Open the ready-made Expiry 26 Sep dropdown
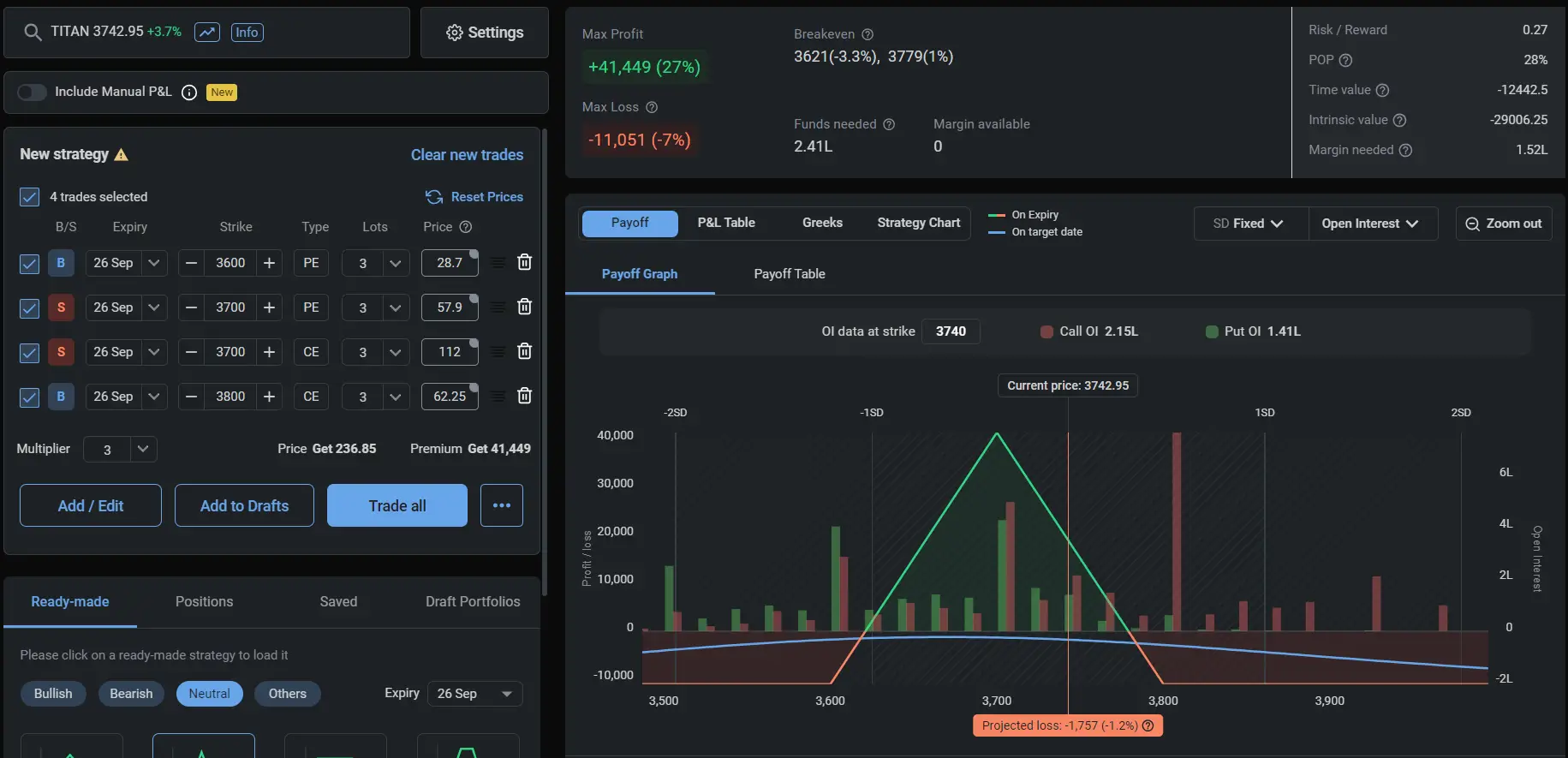The width and height of the screenshot is (1568, 758). (474, 694)
